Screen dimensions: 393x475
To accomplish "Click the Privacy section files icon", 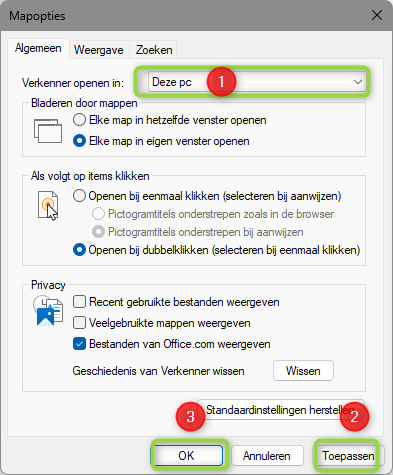I will click(48, 311).
